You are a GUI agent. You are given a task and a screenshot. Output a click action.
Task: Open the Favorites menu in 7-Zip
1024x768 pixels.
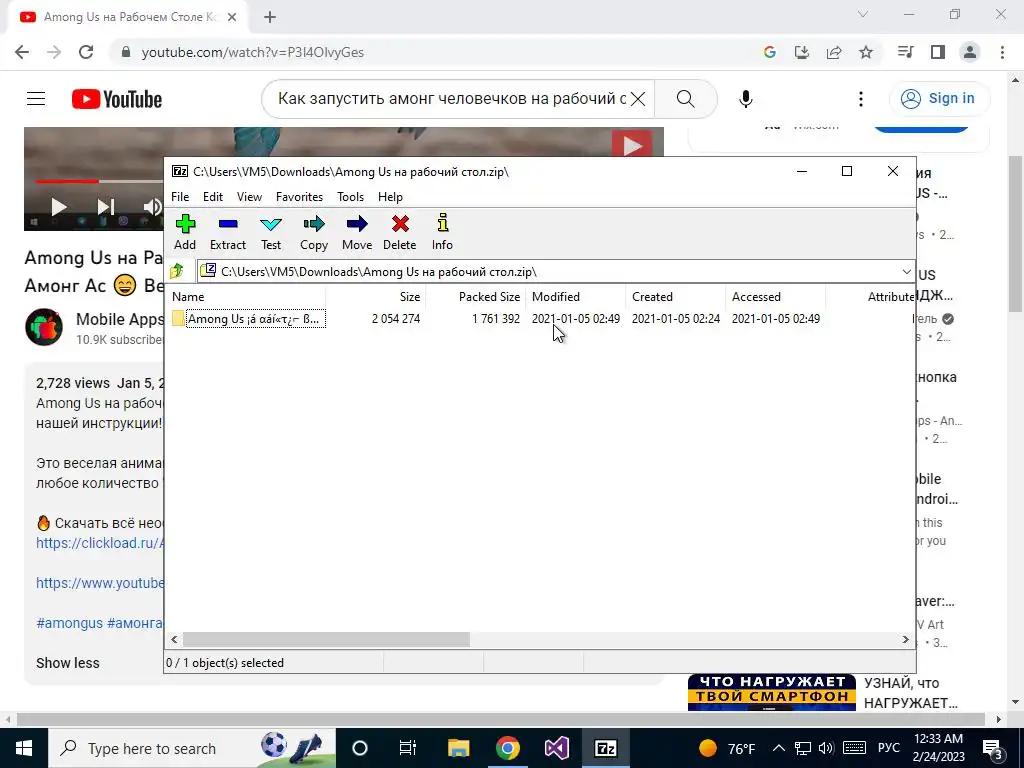pyautogui.click(x=299, y=197)
